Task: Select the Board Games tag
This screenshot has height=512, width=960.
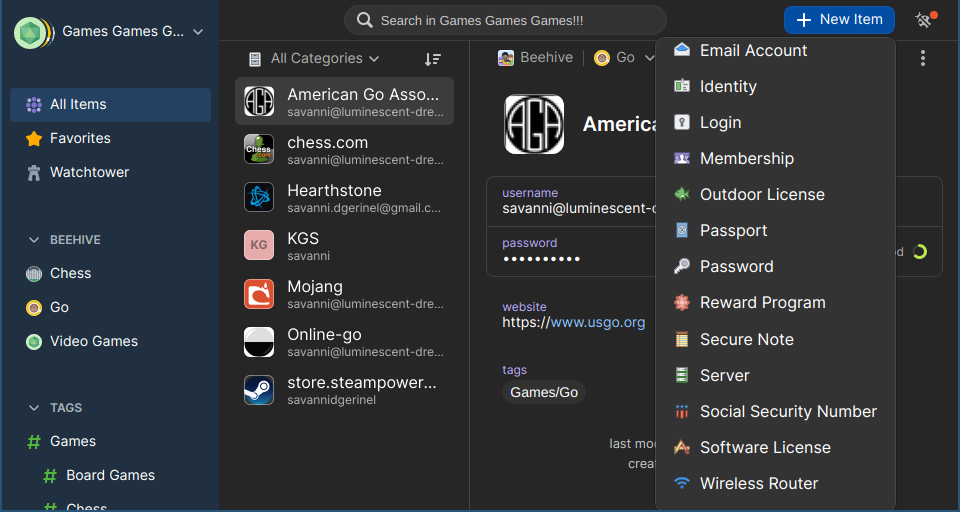Action: [x=110, y=476]
